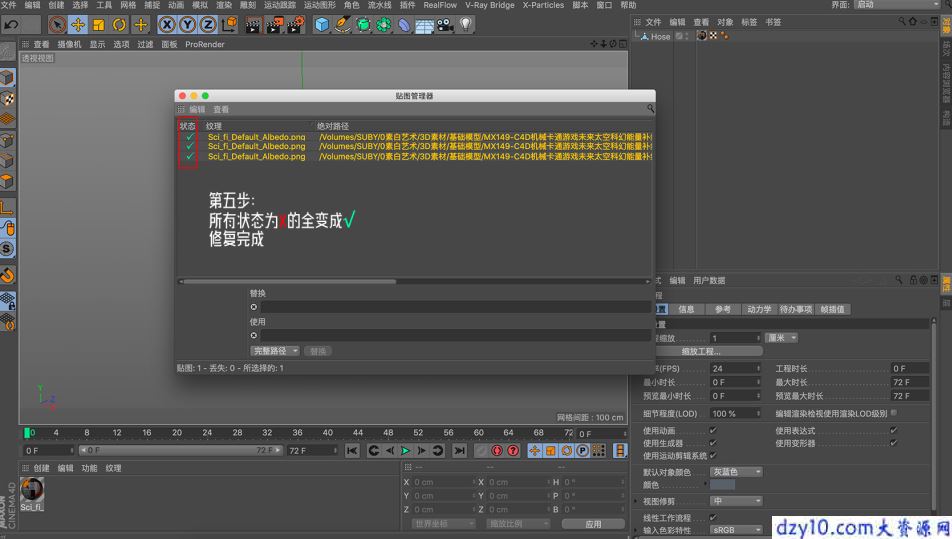Open the 渲染 menu in the menu bar

click(x=224, y=5)
